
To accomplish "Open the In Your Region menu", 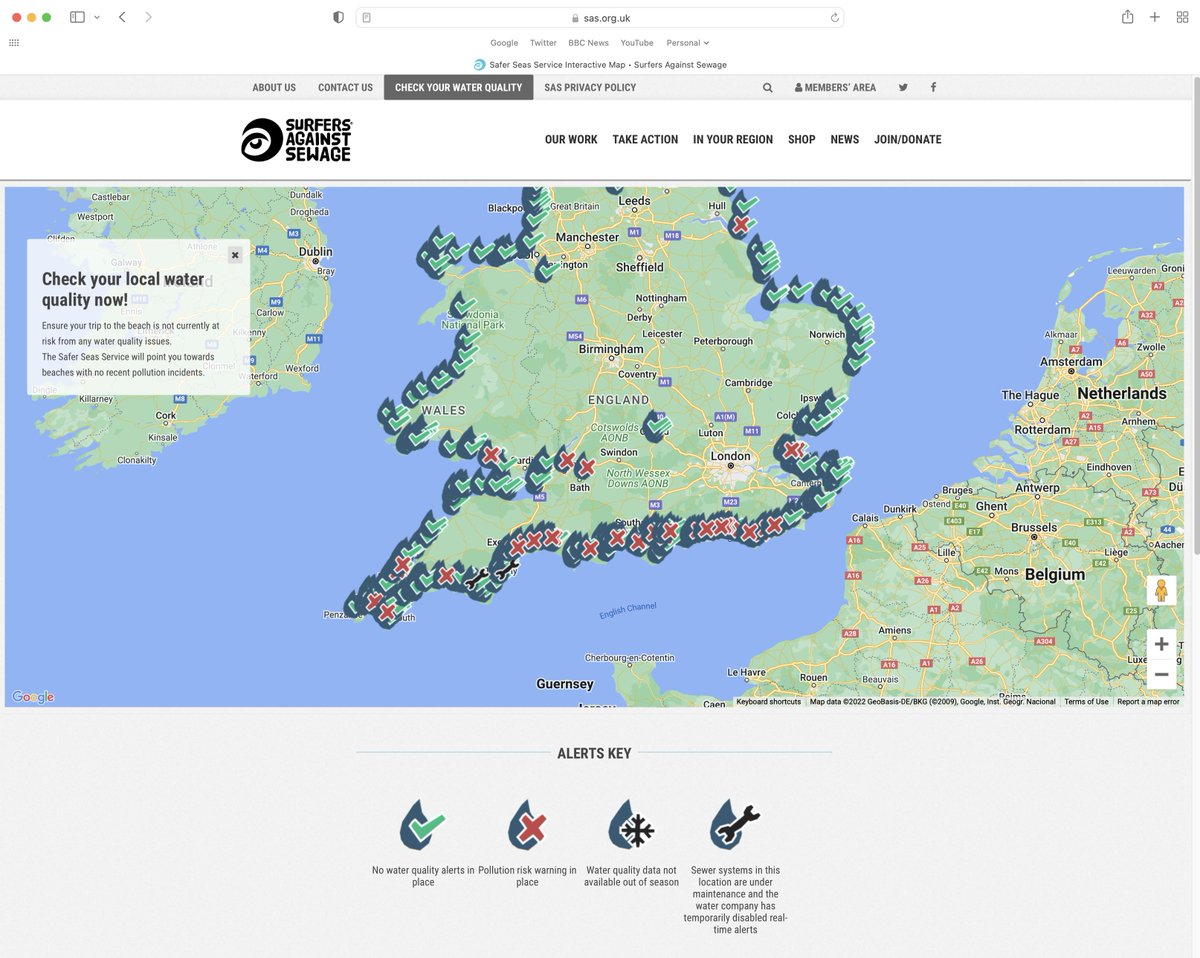I will coord(733,139).
